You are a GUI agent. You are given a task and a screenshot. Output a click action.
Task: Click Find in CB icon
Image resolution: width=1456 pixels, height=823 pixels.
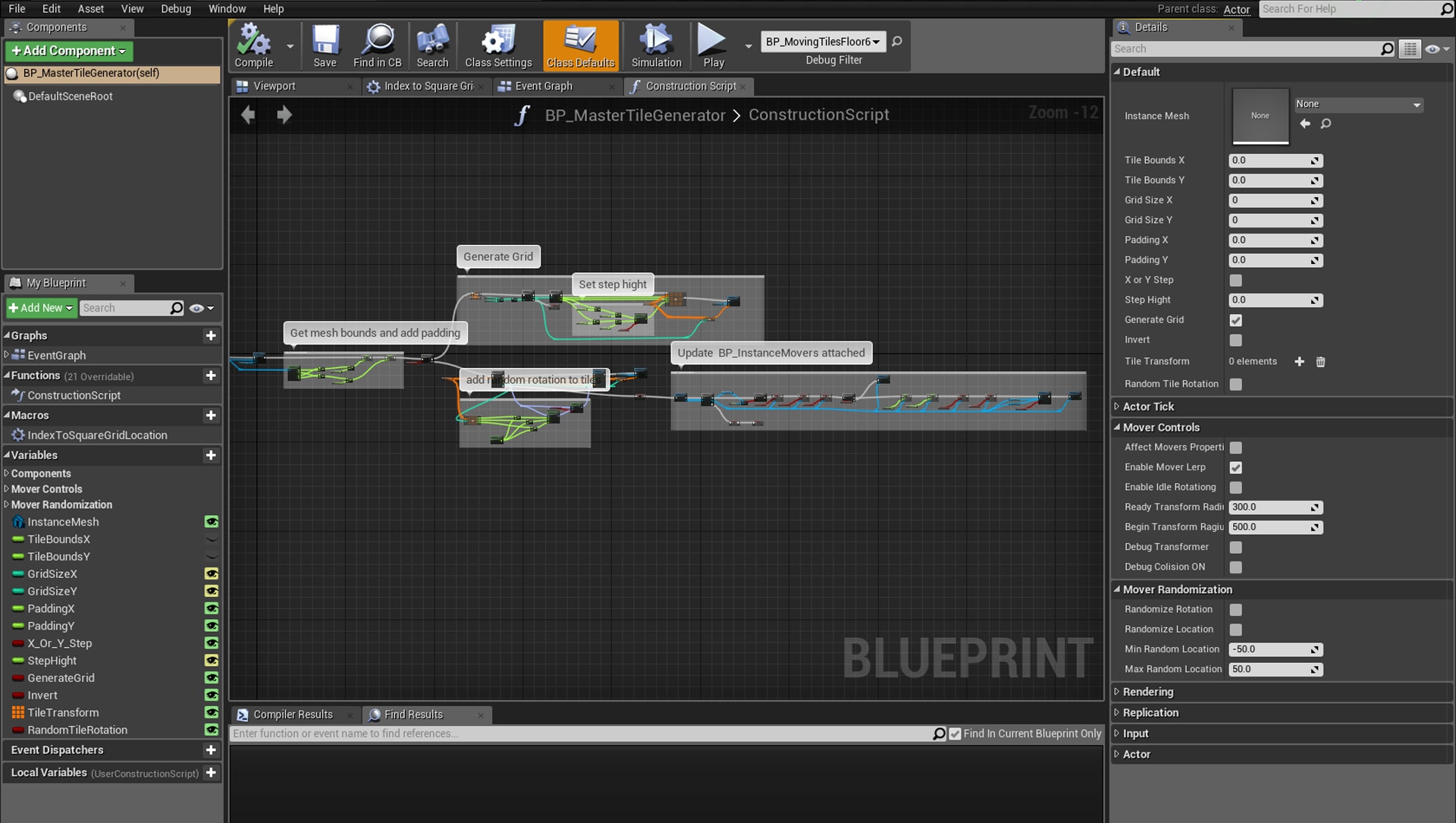pyautogui.click(x=377, y=46)
